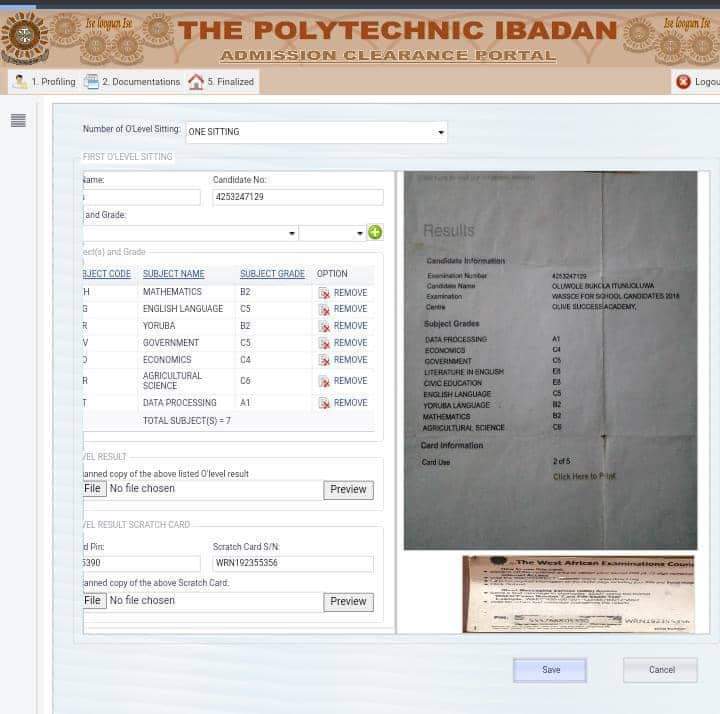720x714 pixels.
Task: Click remove icon for ECONOMICS row
Action: 324,360
